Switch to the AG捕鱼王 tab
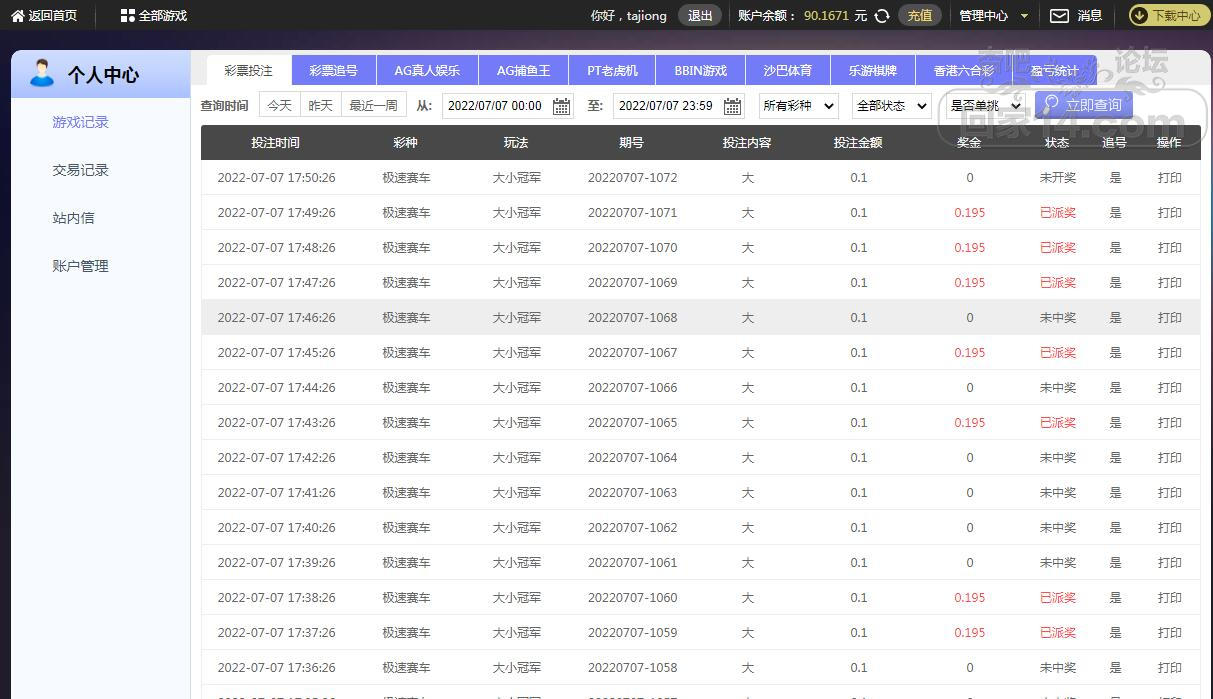The height and width of the screenshot is (699, 1213). point(523,71)
